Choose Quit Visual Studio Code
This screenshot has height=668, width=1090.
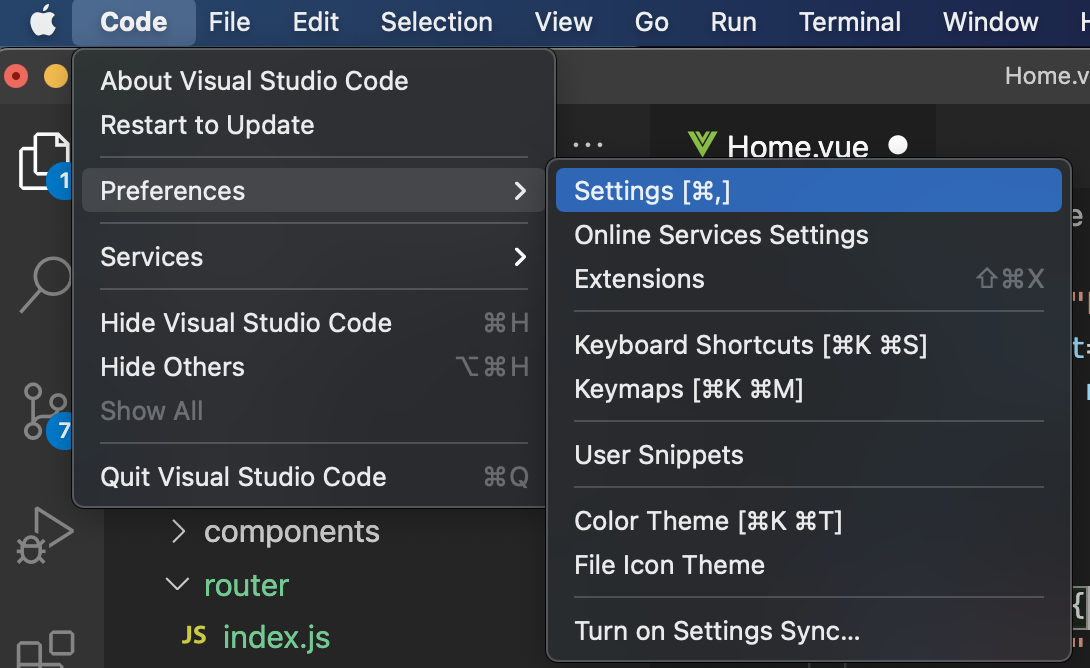pos(314,477)
